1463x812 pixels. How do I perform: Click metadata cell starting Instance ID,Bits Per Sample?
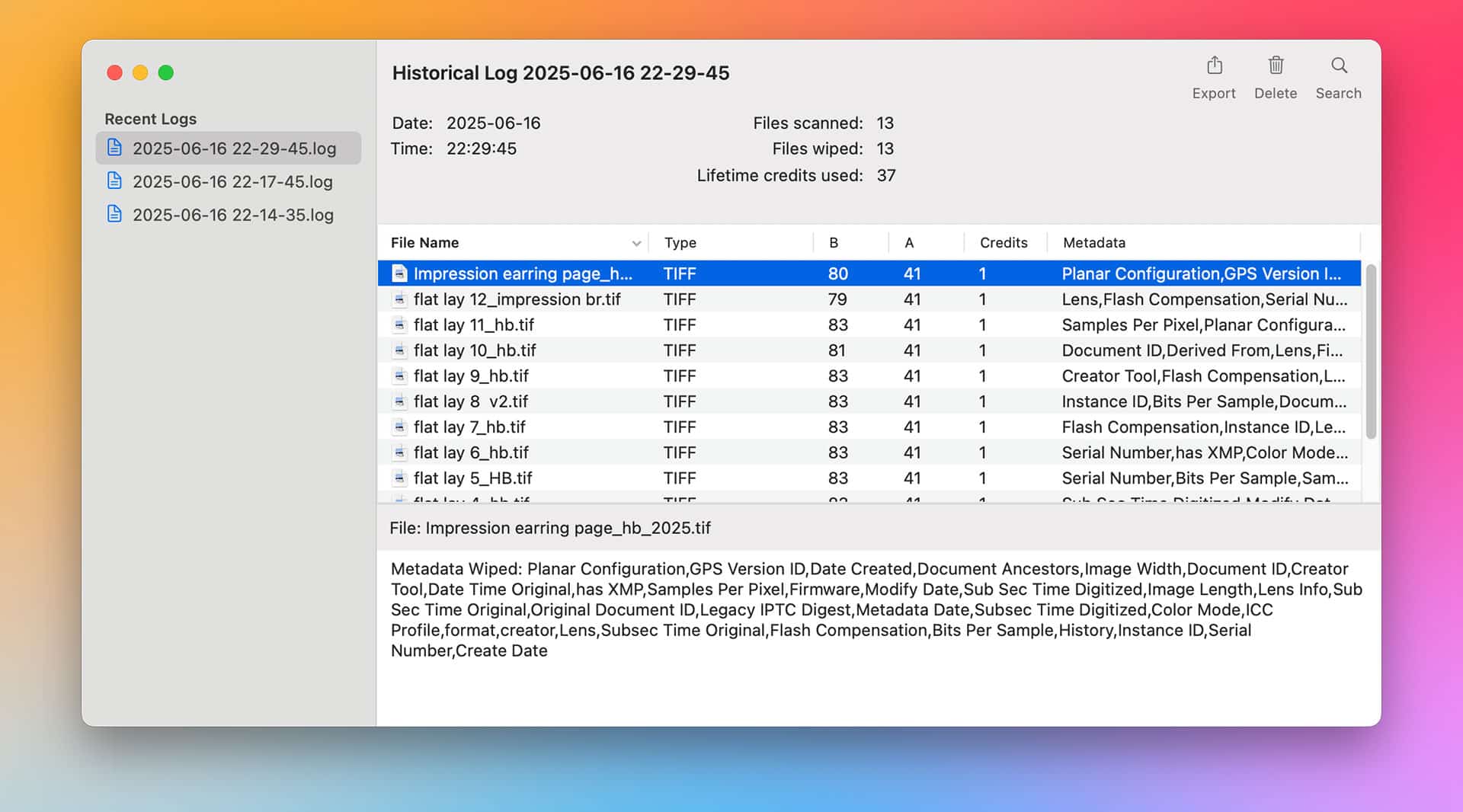[x=1205, y=401]
